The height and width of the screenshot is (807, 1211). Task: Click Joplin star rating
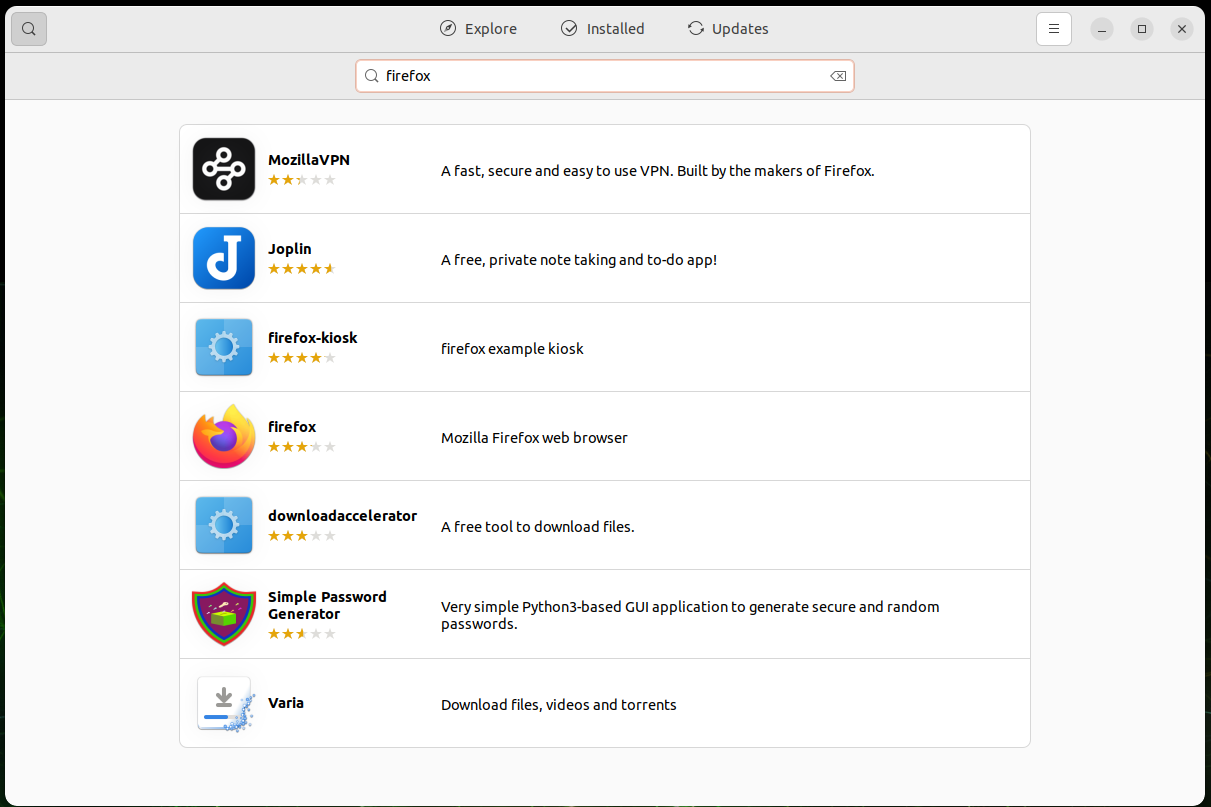[x=302, y=269]
